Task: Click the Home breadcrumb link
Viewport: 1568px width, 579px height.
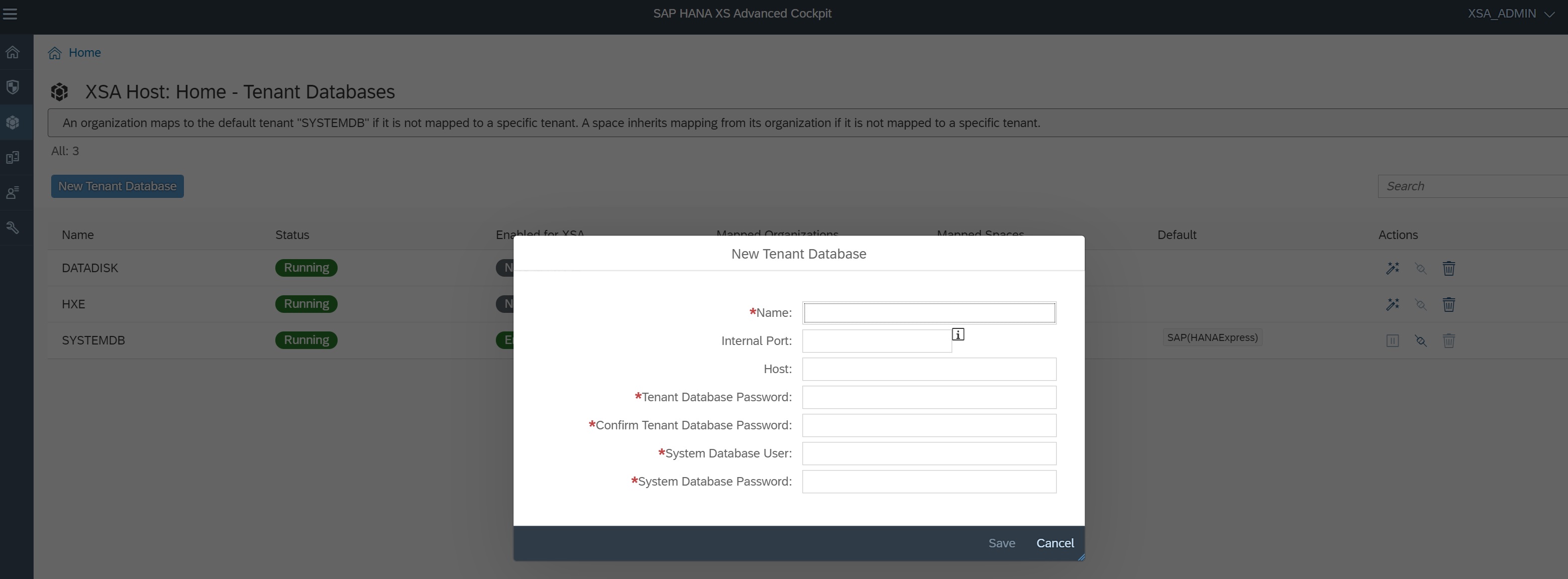Action: click(x=84, y=53)
